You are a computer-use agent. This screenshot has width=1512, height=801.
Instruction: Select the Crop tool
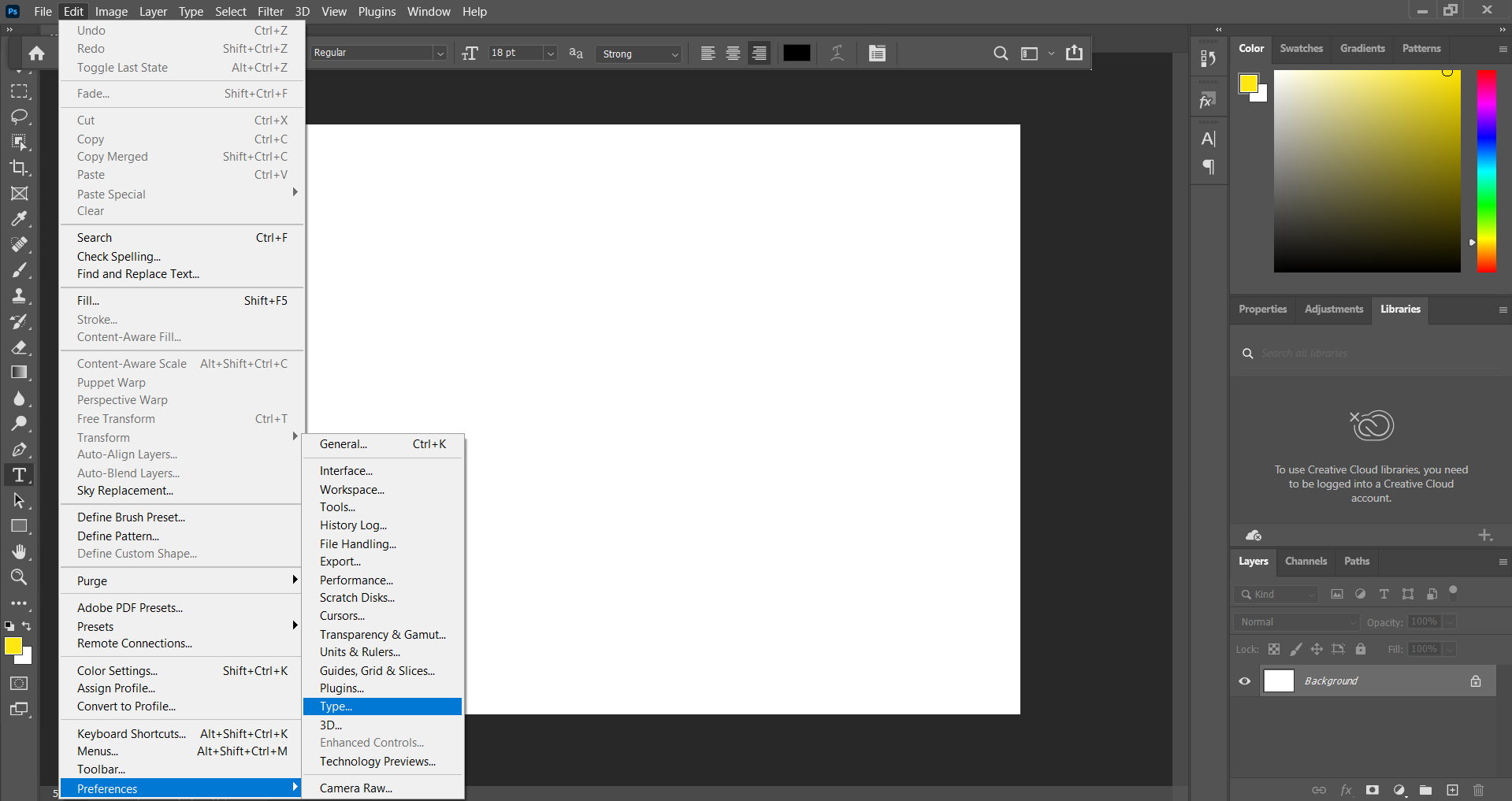pyautogui.click(x=19, y=168)
